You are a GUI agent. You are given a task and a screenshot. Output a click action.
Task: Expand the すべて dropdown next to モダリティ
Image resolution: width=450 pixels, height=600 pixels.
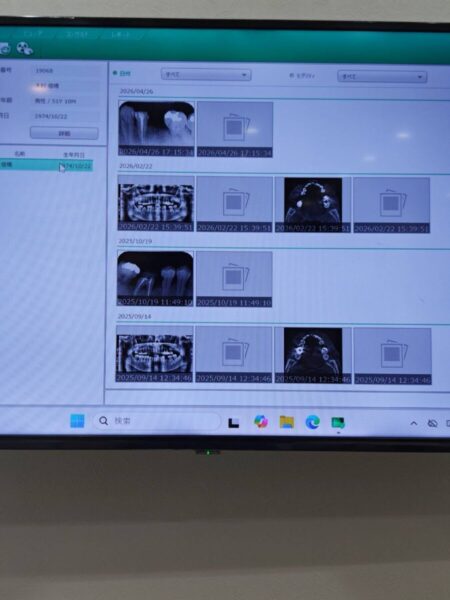pyautogui.click(x=382, y=77)
